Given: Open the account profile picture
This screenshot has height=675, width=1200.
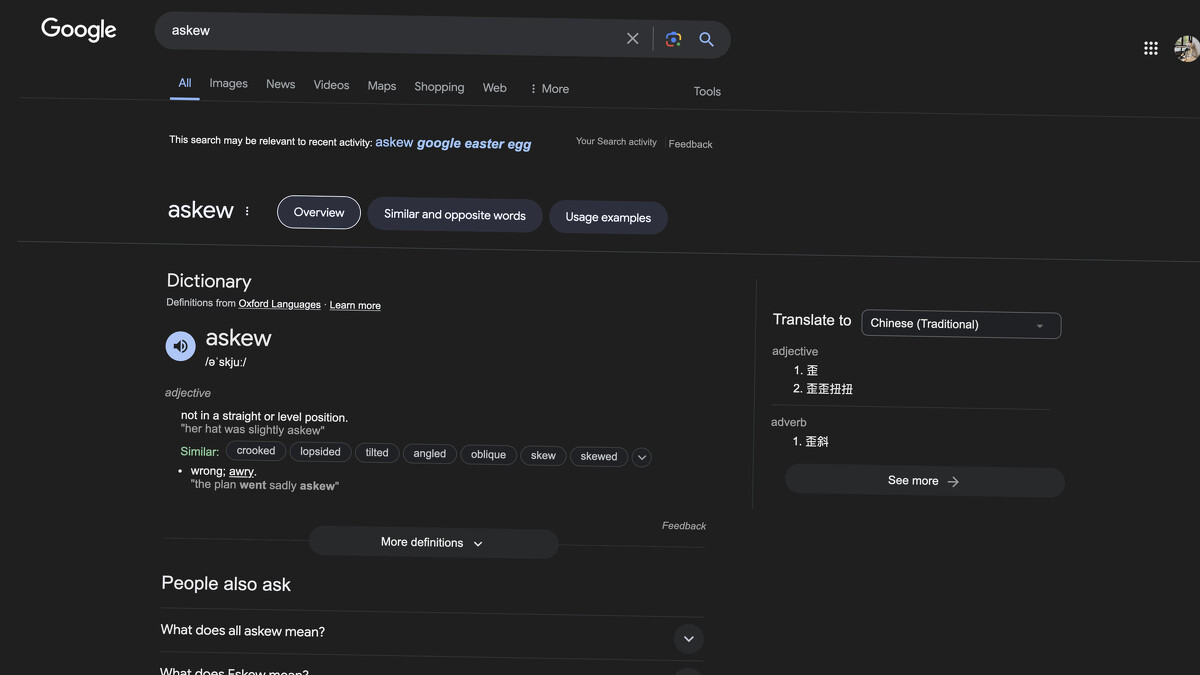Looking at the screenshot, I should tap(1186, 49).
